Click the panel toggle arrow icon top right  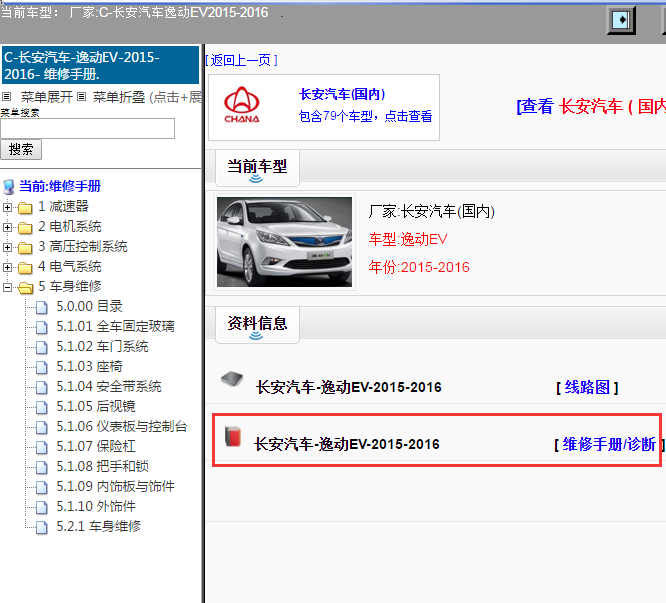click(621, 20)
